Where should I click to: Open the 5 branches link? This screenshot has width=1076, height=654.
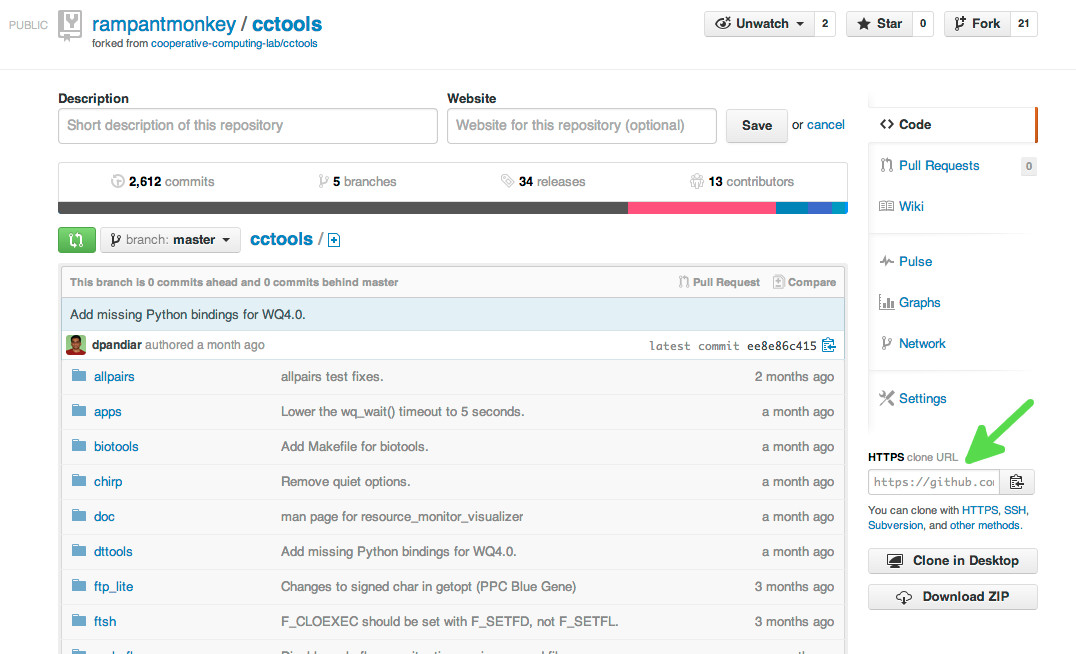click(358, 182)
